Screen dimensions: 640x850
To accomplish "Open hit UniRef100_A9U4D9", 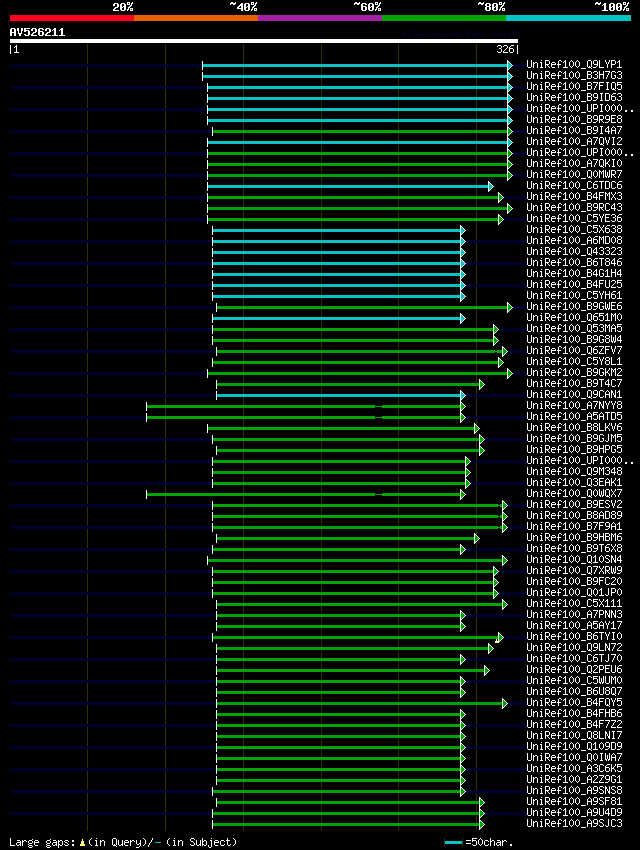I will pos(574,812).
